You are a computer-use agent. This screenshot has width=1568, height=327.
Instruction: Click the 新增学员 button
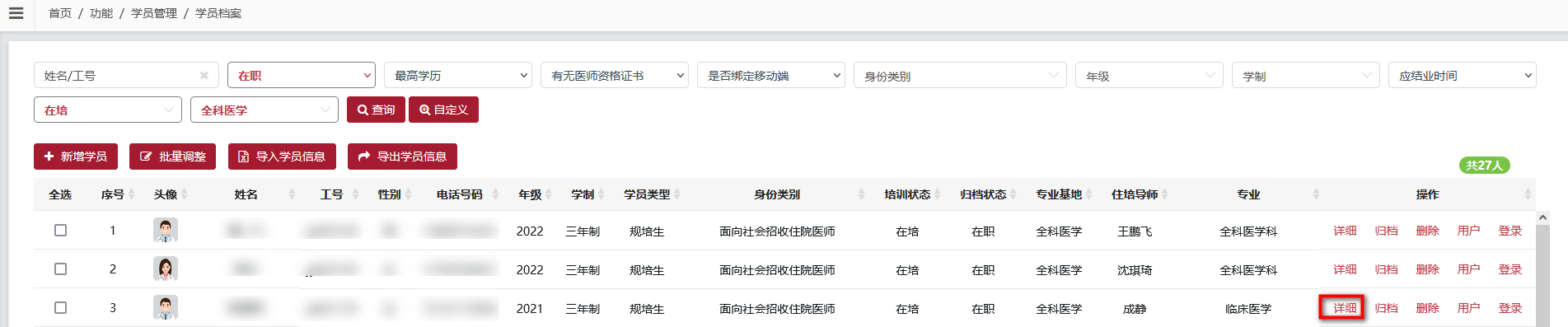click(76, 156)
